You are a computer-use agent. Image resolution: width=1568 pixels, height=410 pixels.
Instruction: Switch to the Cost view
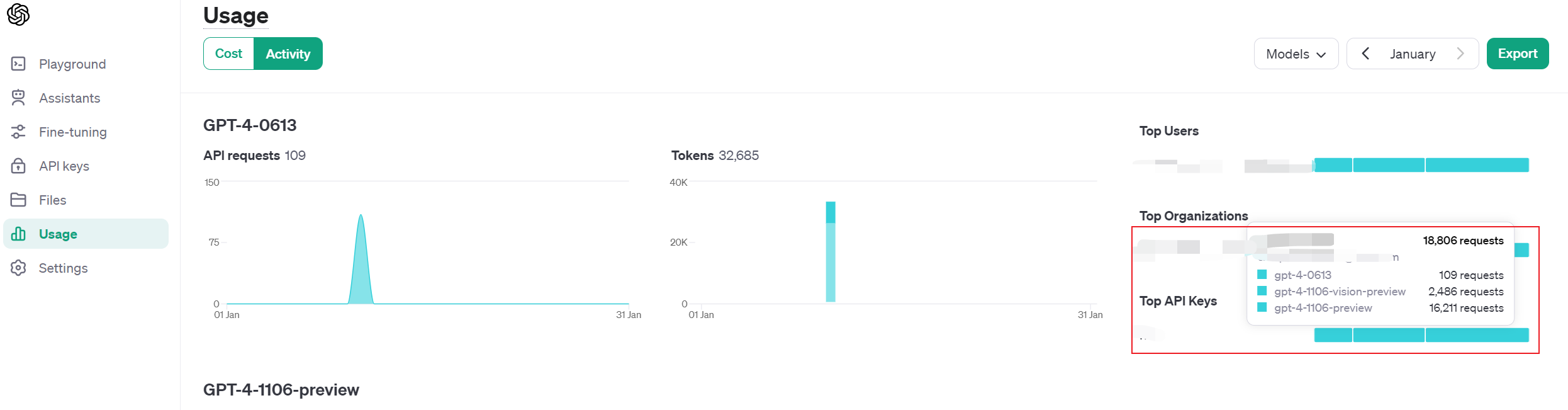point(228,54)
